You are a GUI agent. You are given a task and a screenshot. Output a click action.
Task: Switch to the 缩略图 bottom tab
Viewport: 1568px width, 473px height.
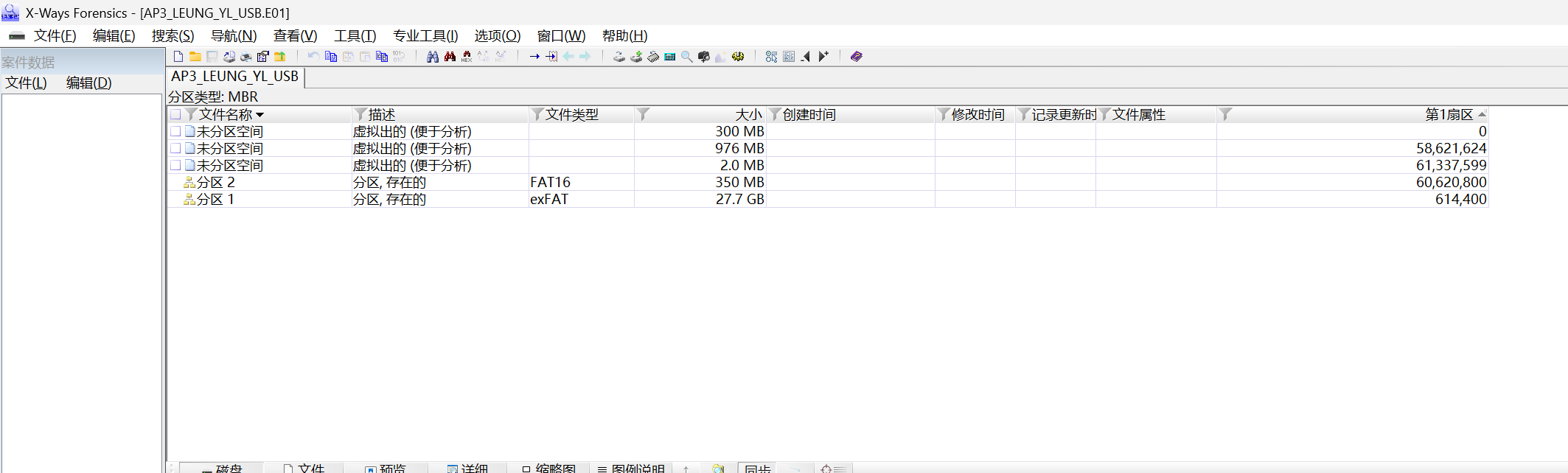click(x=548, y=468)
